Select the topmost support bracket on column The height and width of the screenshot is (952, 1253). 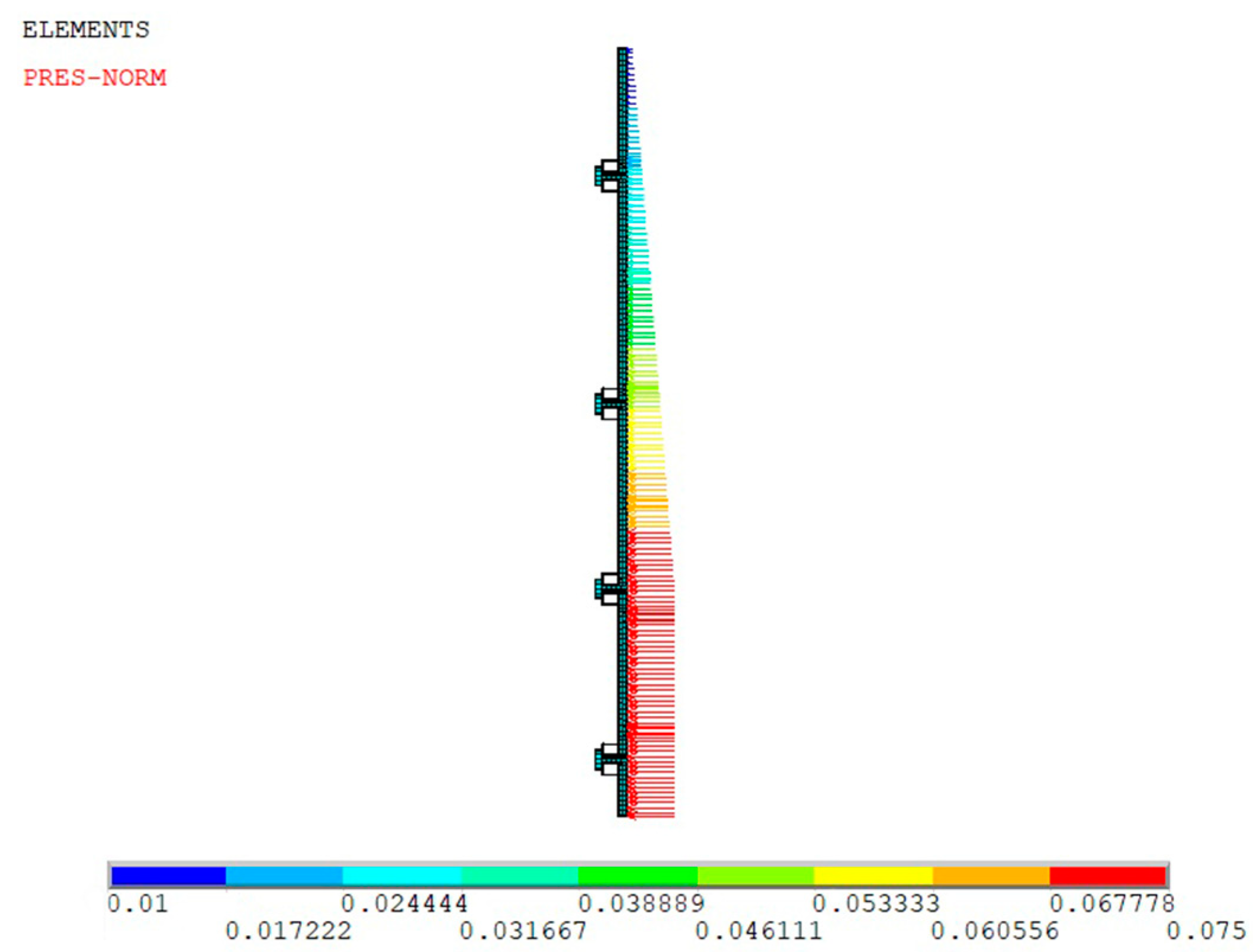click(x=608, y=176)
